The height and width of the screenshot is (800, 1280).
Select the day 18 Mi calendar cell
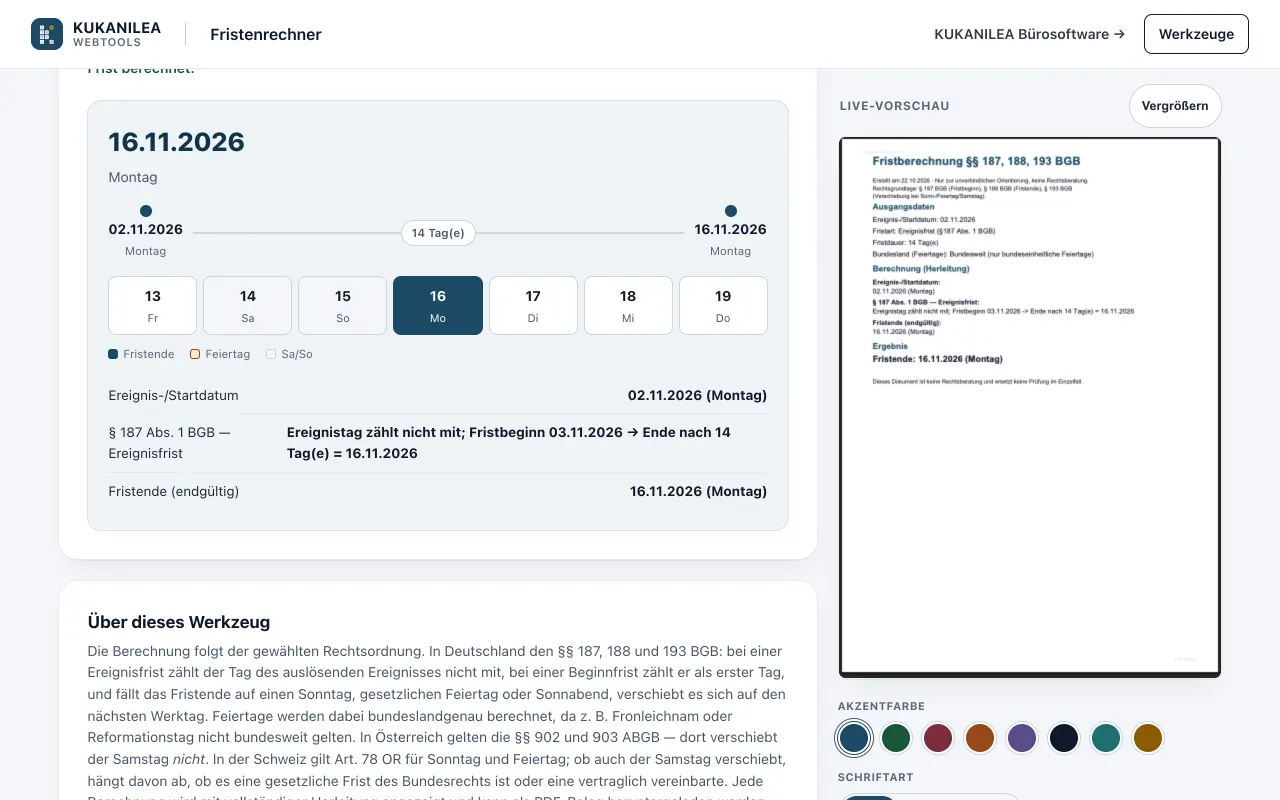click(628, 305)
